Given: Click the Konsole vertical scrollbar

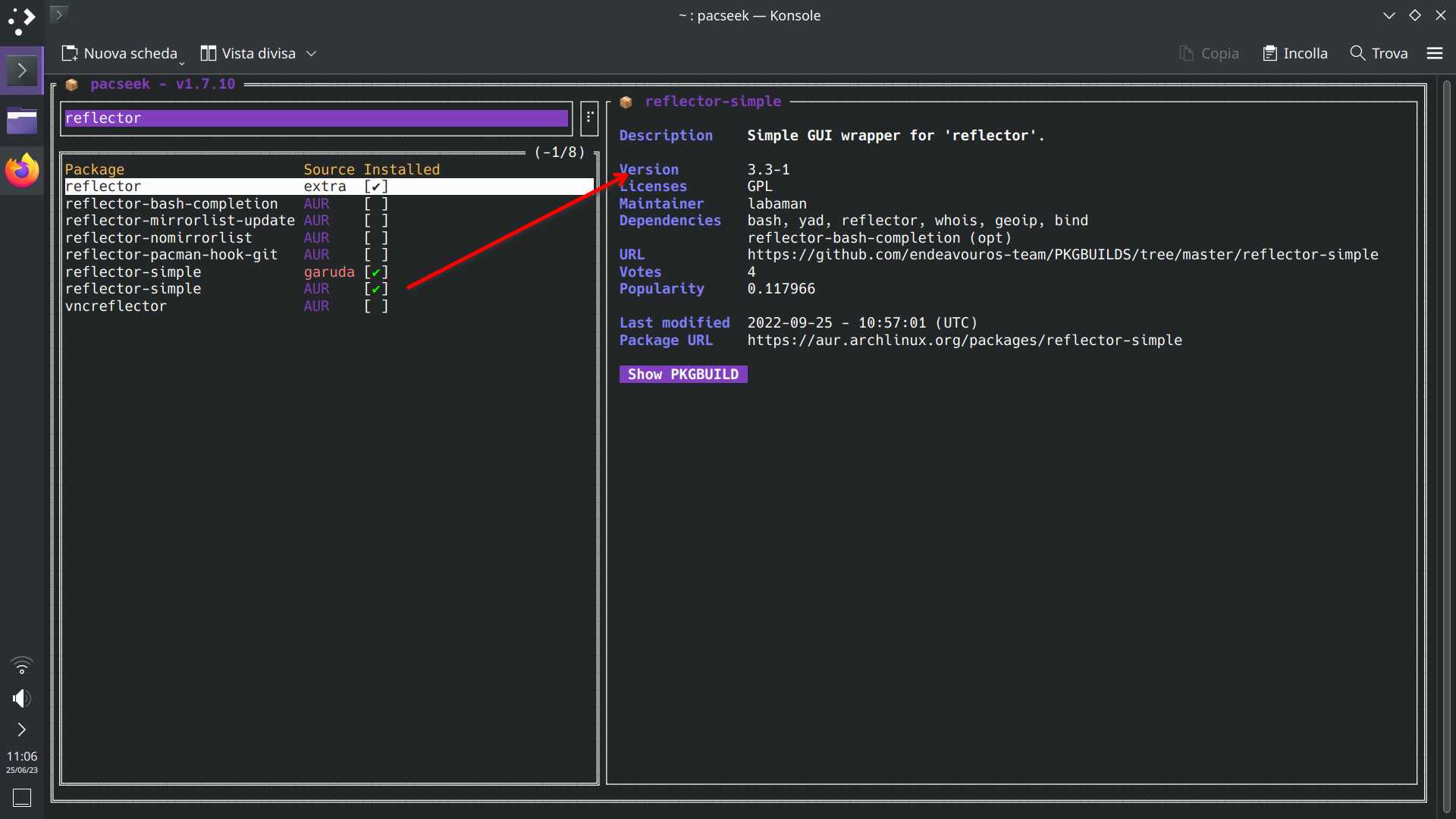Looking at the screenshot, I should (1447, 446).
